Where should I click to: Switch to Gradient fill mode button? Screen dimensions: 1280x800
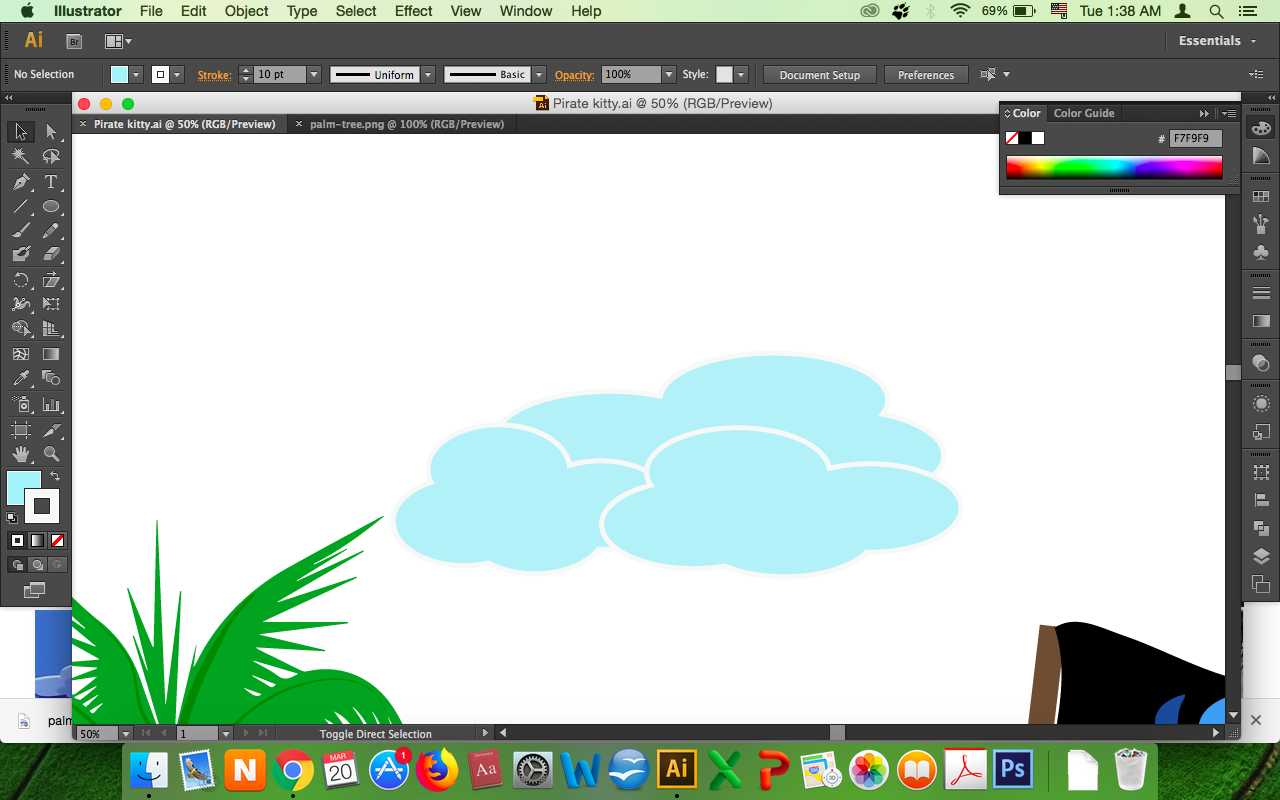37,540
